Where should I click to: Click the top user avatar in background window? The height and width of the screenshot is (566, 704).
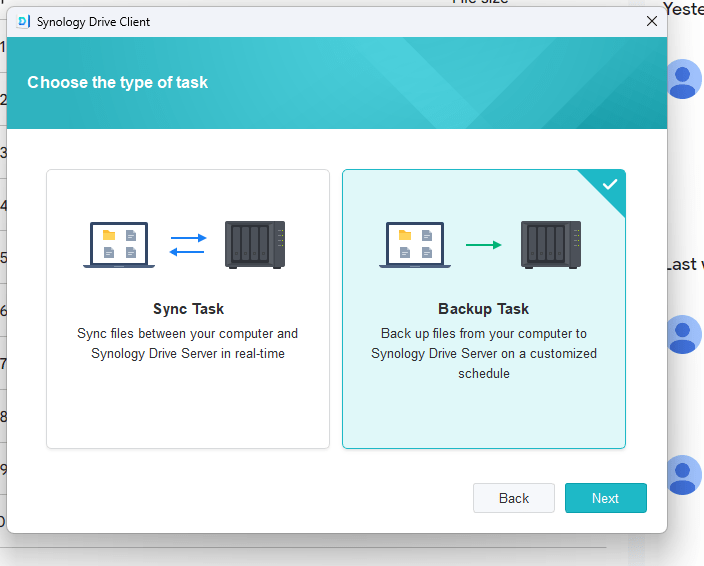[683, 79]
